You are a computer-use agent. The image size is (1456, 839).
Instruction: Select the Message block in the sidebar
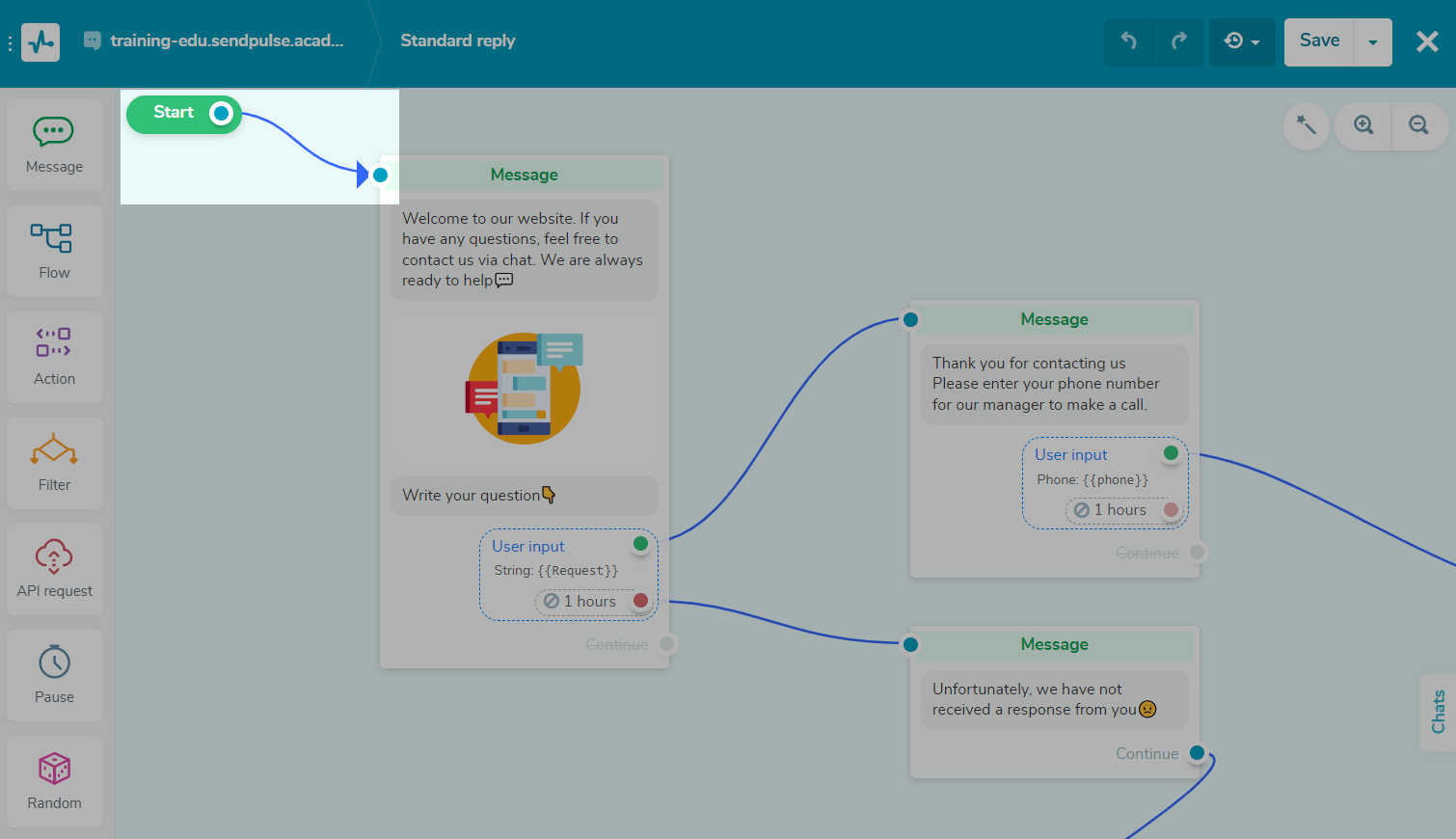pyautogui.click(x=54, y=145)
